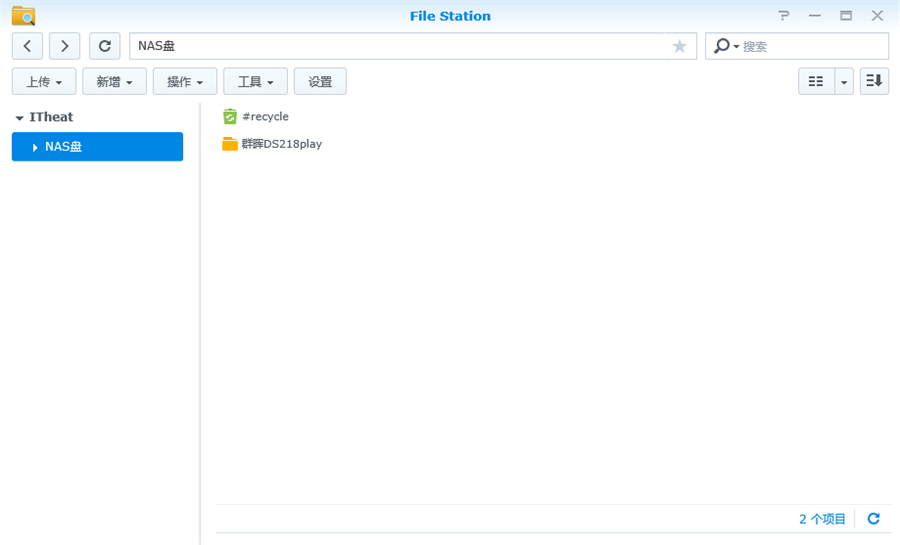Select the 群晖DS218play folder

281,144
